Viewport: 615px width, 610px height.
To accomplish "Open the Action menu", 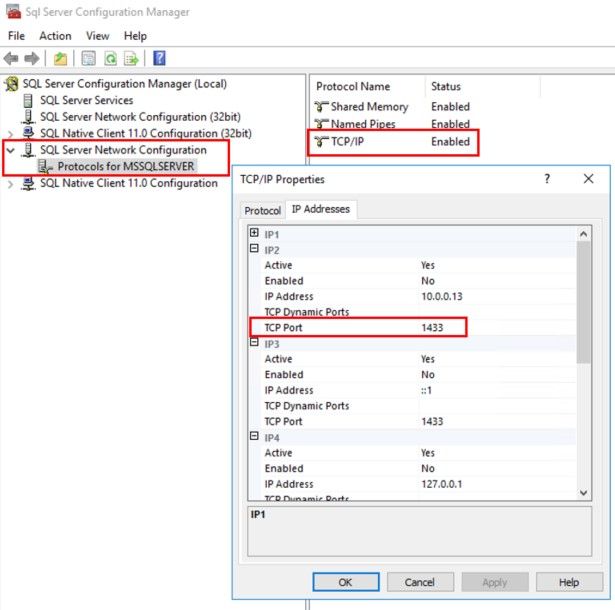I will 55,36.
